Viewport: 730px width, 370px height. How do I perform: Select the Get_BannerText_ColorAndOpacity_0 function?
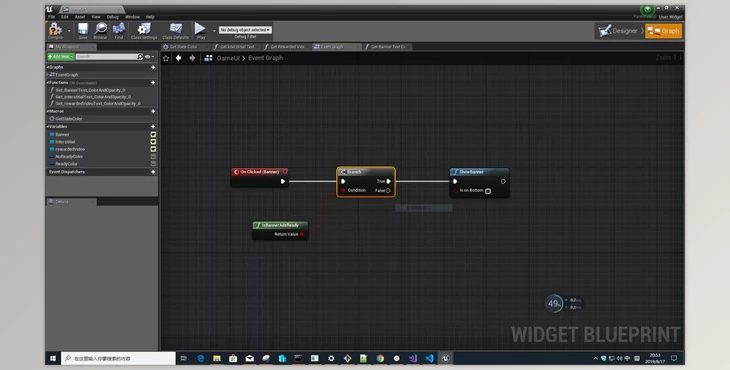(x=90, y=90)
